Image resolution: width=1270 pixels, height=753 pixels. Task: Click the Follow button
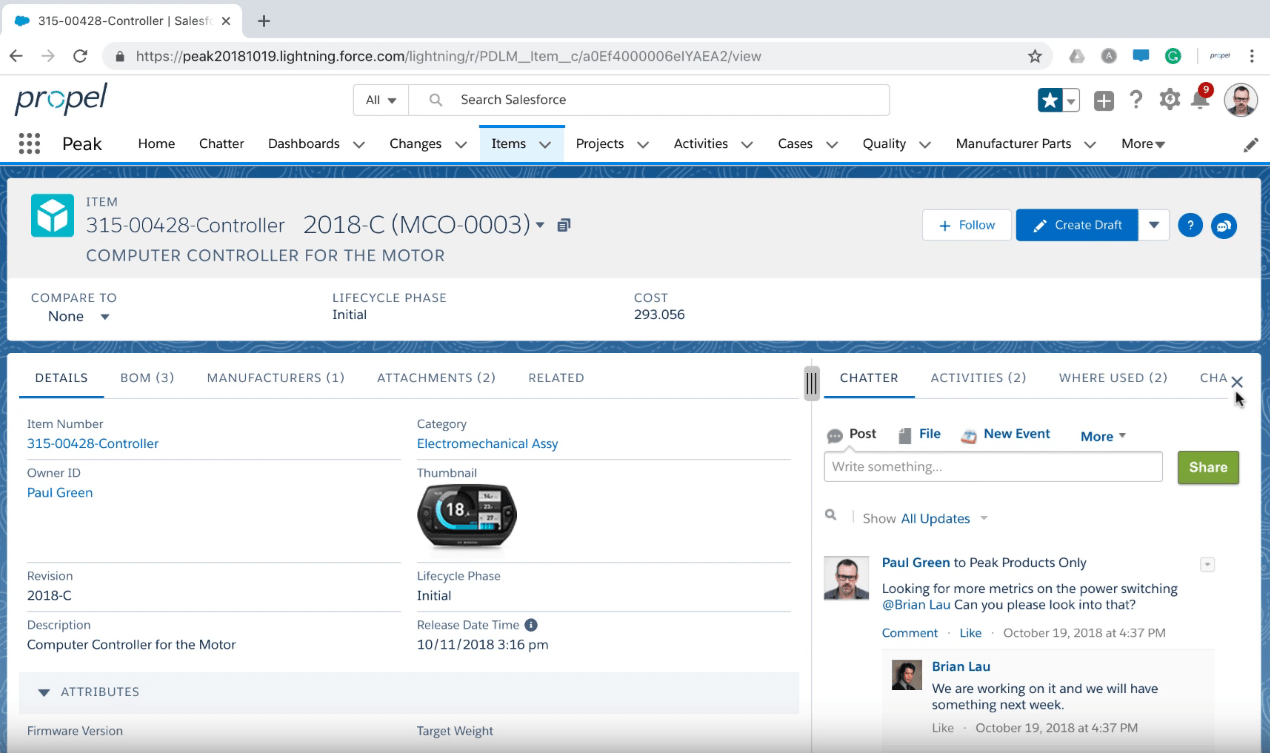tap(967, 225)
